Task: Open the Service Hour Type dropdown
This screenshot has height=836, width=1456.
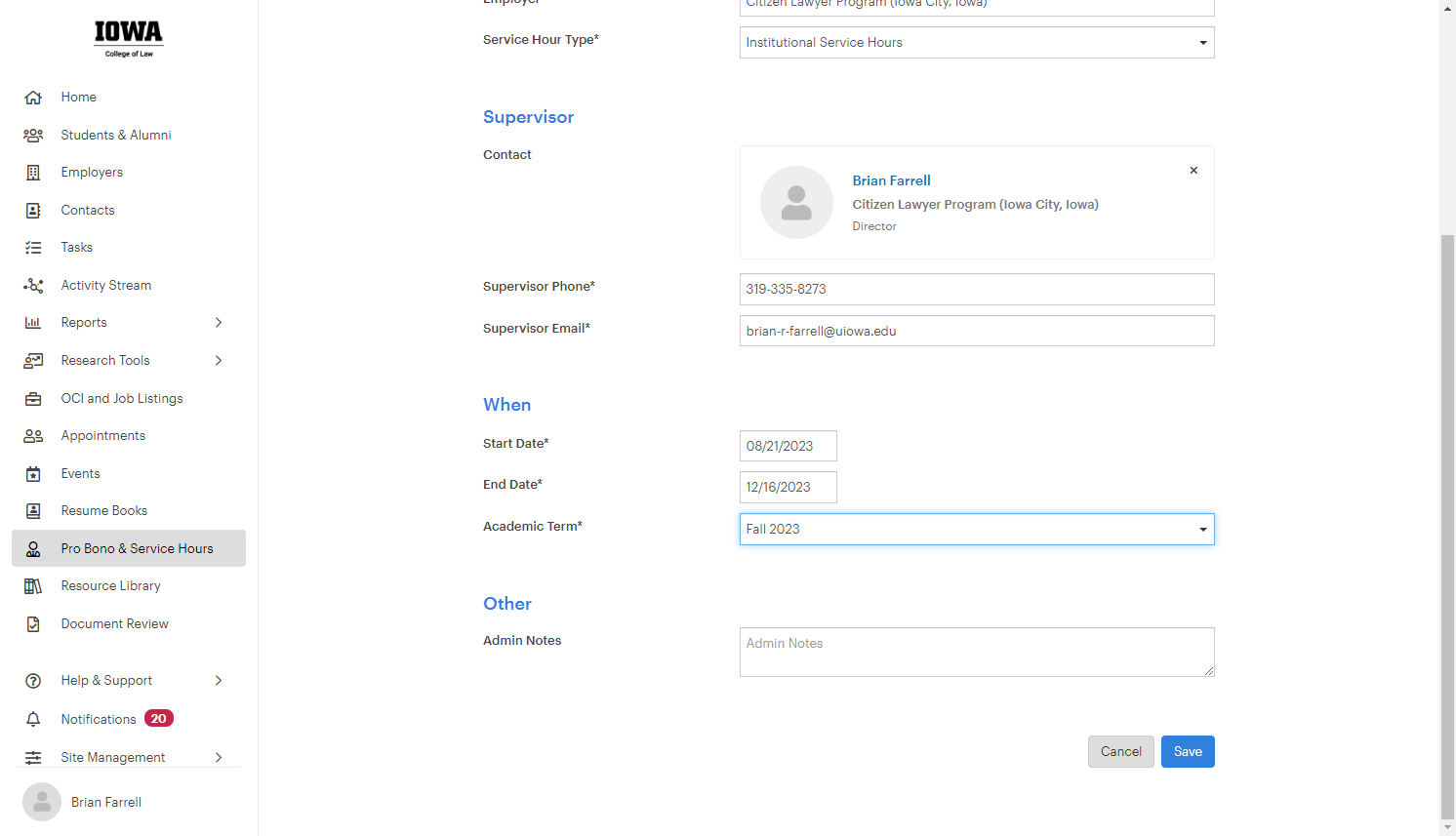Action: point(977,43)
